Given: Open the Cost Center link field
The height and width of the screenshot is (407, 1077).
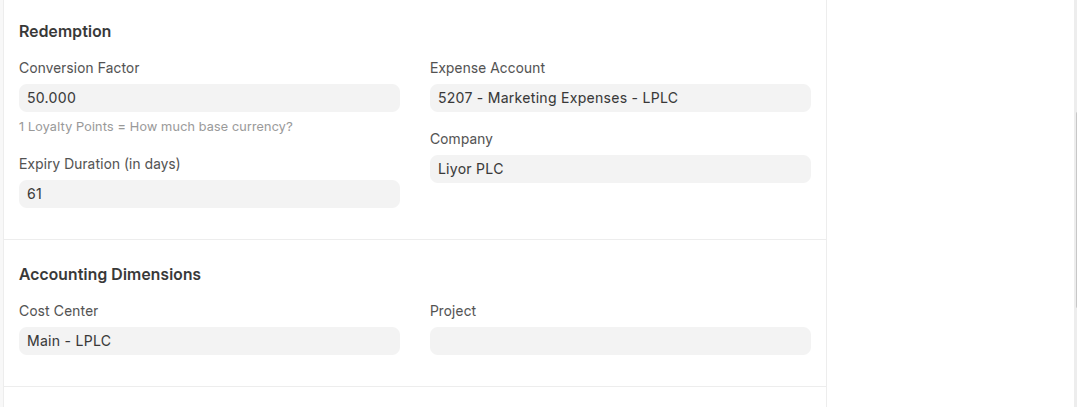Looking at the screenshot, I should tap(209, 341).
